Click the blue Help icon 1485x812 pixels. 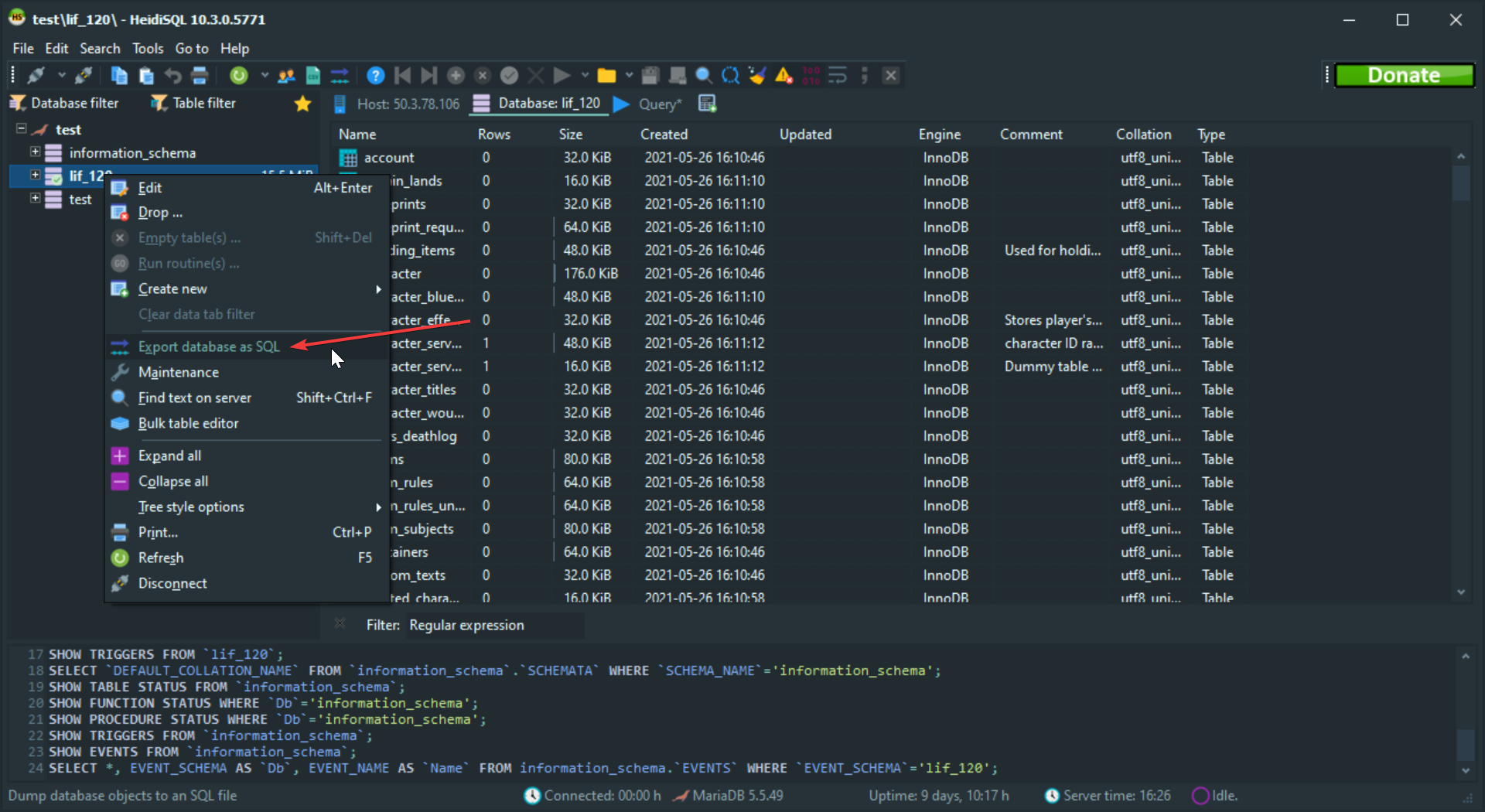coord(375,75)
